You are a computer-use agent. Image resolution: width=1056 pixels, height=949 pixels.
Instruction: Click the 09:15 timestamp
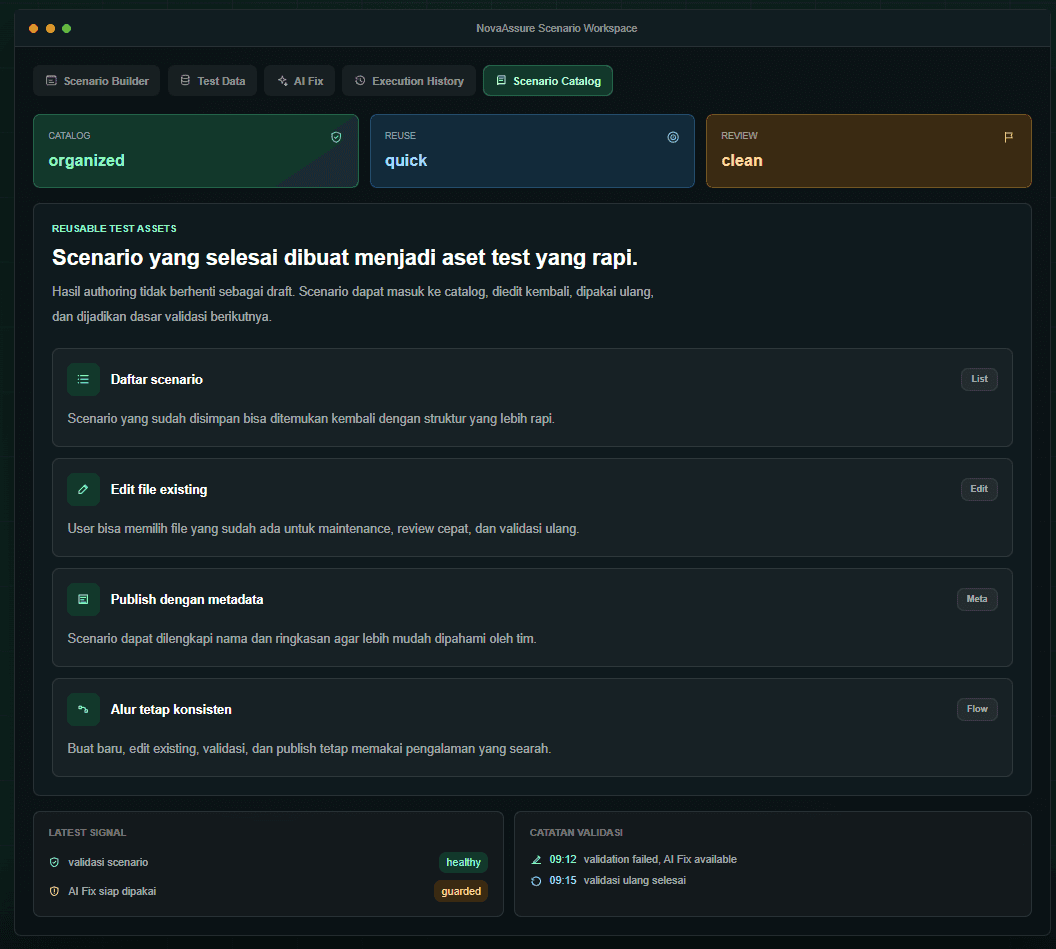563,880
